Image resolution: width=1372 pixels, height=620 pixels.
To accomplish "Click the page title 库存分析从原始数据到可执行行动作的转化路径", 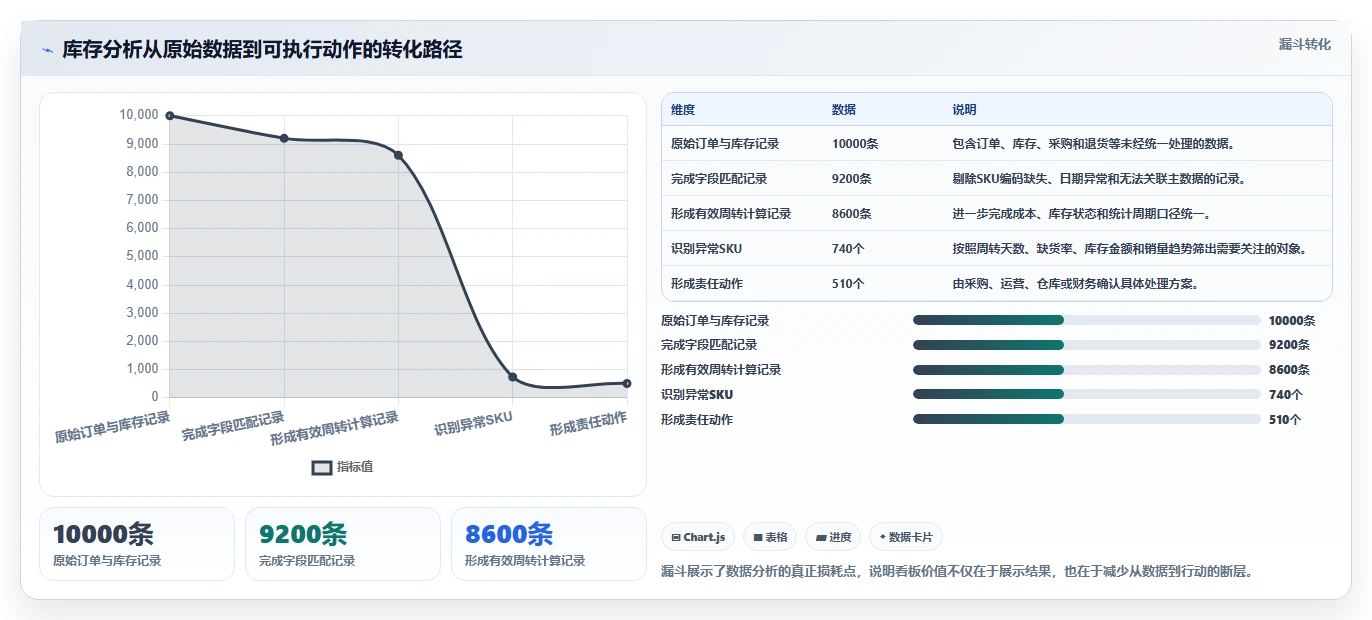I will pos(262,50).
